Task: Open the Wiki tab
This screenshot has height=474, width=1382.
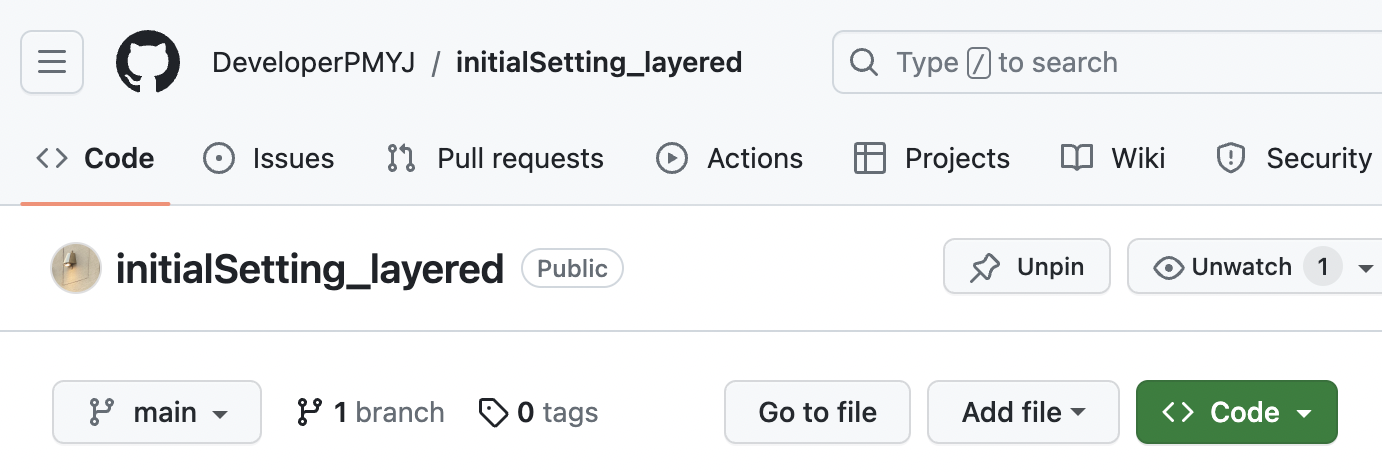Action: 1113,158
